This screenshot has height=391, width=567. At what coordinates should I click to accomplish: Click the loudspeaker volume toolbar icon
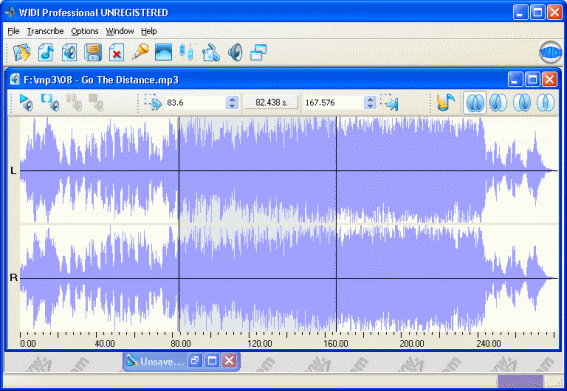coord(235,52)
